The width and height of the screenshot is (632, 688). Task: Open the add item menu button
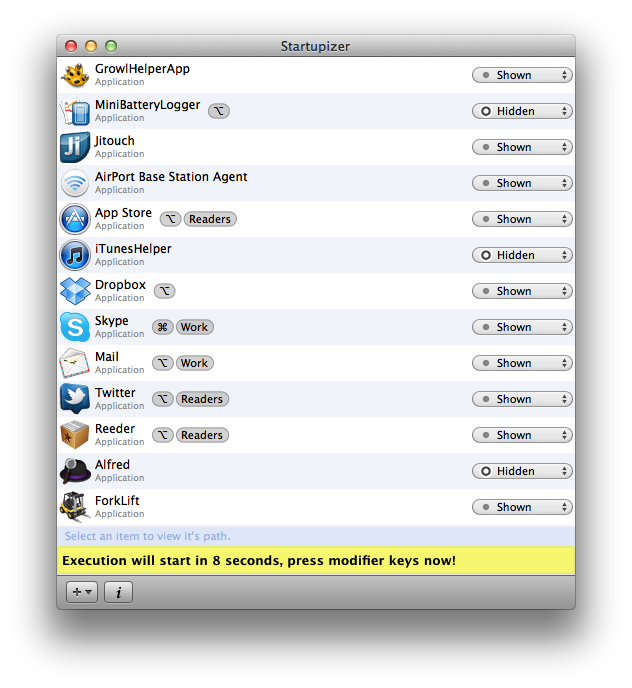click(81, 592)
